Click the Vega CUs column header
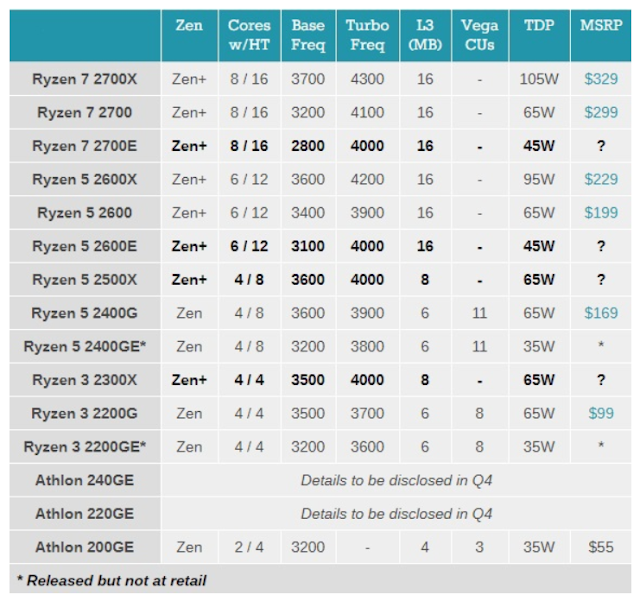The width and height of the screenshot is (640, 601). point(480,35)
